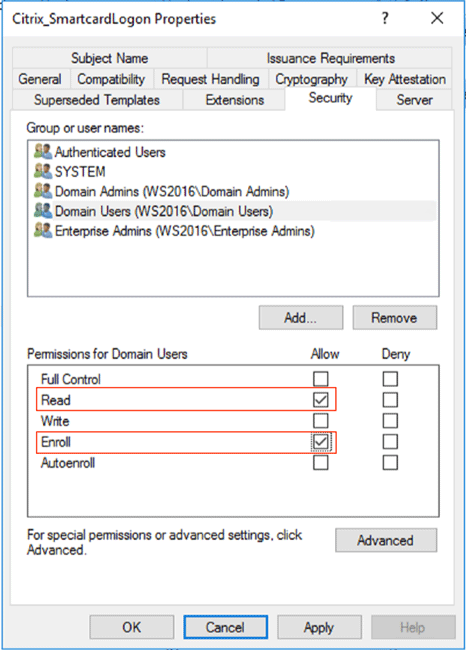Open the Server tab
Image resolution: width=466 pixels, height=650 pixels.
pyautogui.click(x=414, y=100)
